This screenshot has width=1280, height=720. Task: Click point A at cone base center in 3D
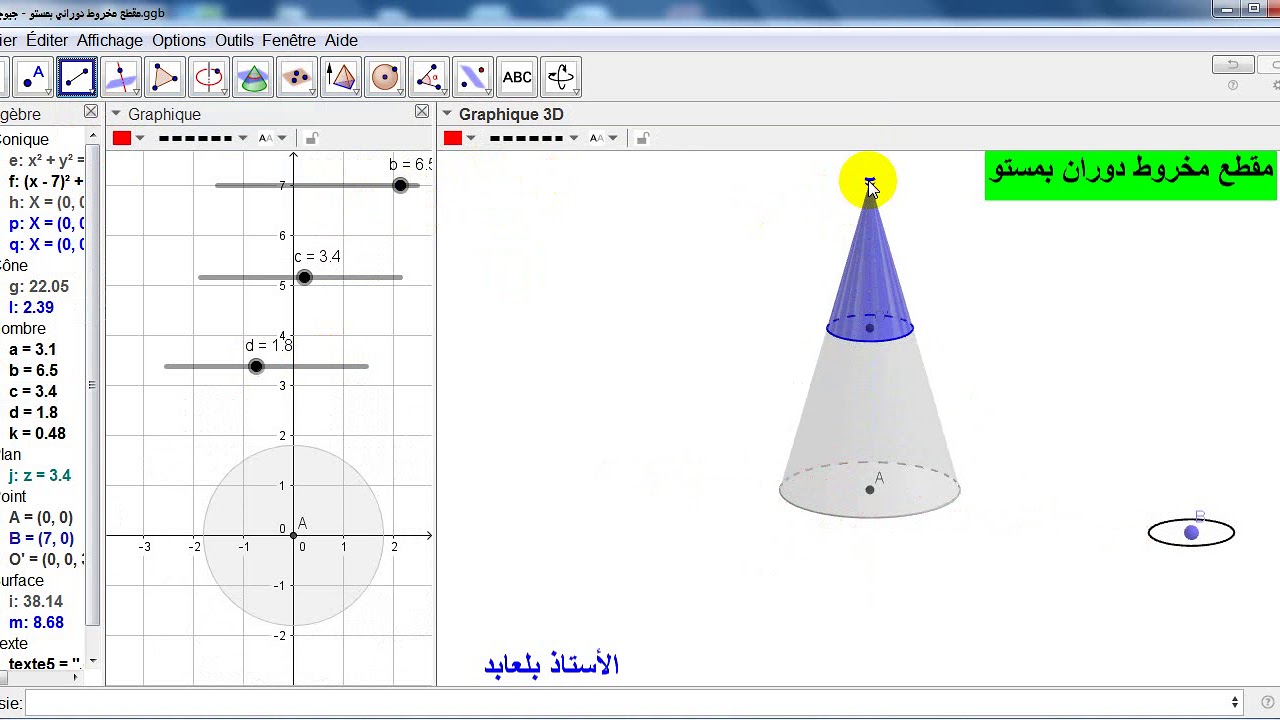click(869, 489)
